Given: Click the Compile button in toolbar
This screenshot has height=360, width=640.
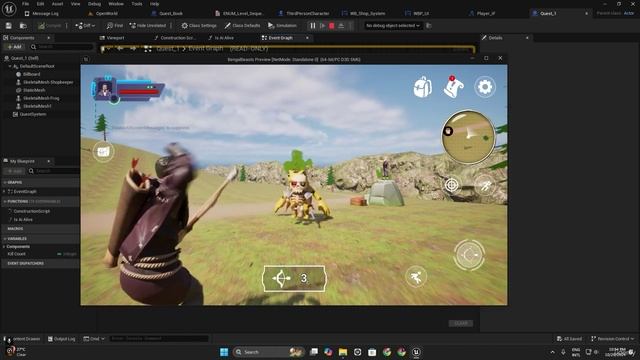Looking at the screenshot, I should coord(50,26).
